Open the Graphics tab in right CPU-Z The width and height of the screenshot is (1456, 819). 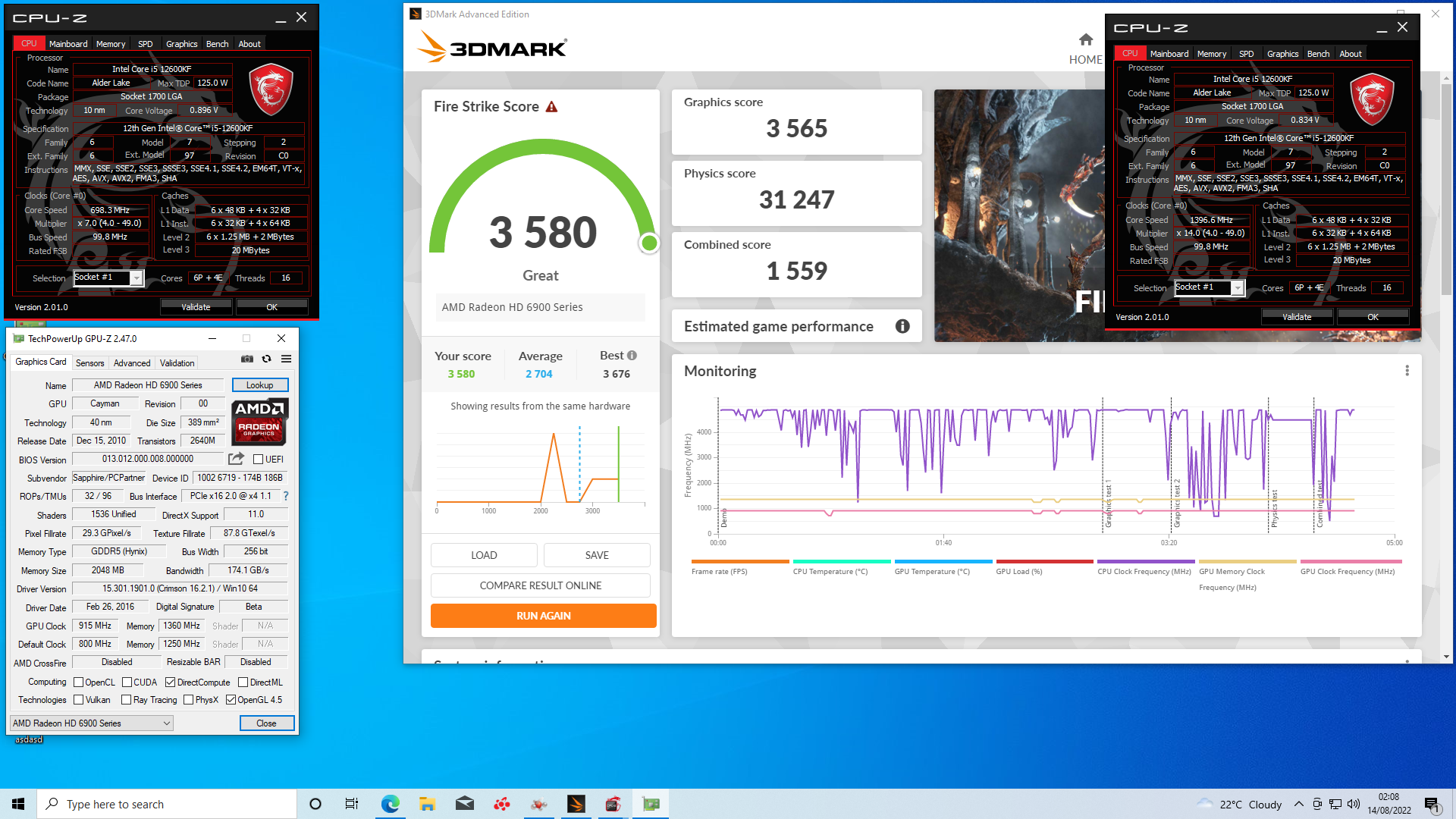click(x=1282, y=54)
